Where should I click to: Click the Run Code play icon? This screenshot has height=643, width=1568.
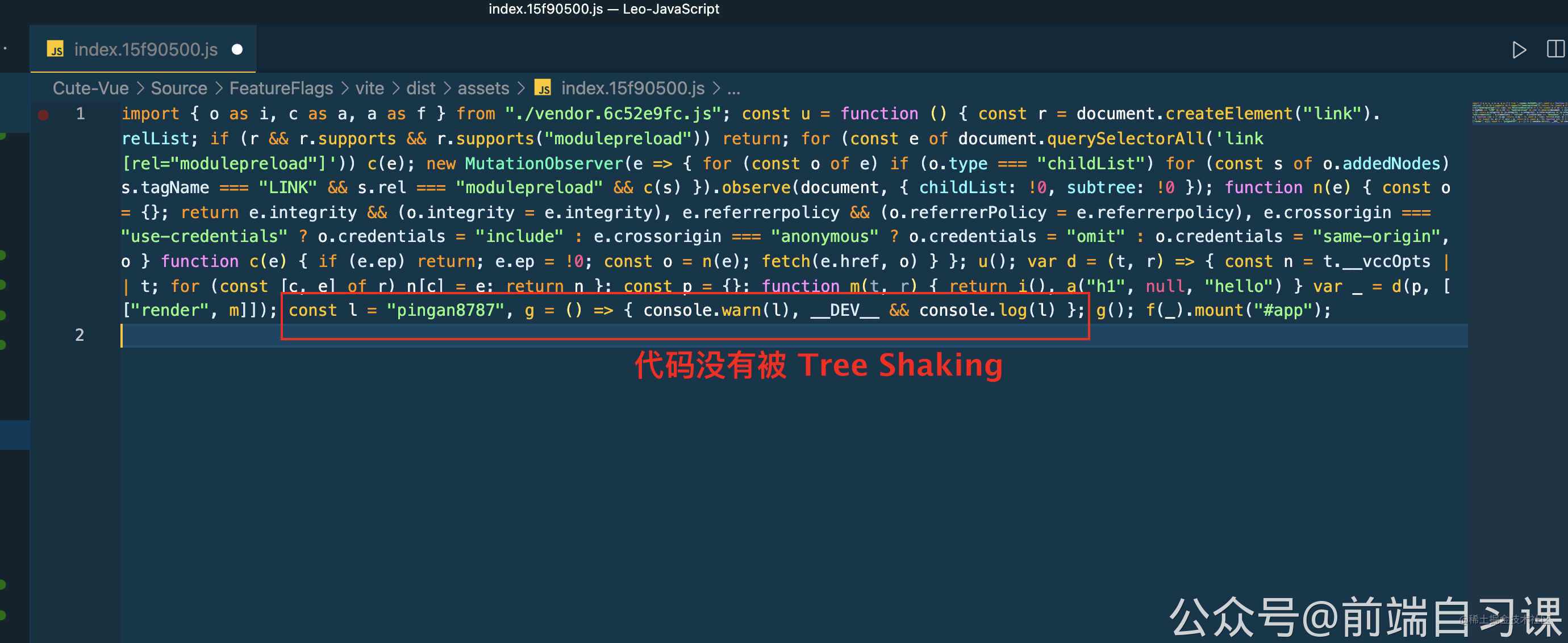click(x=1519, y=50)
